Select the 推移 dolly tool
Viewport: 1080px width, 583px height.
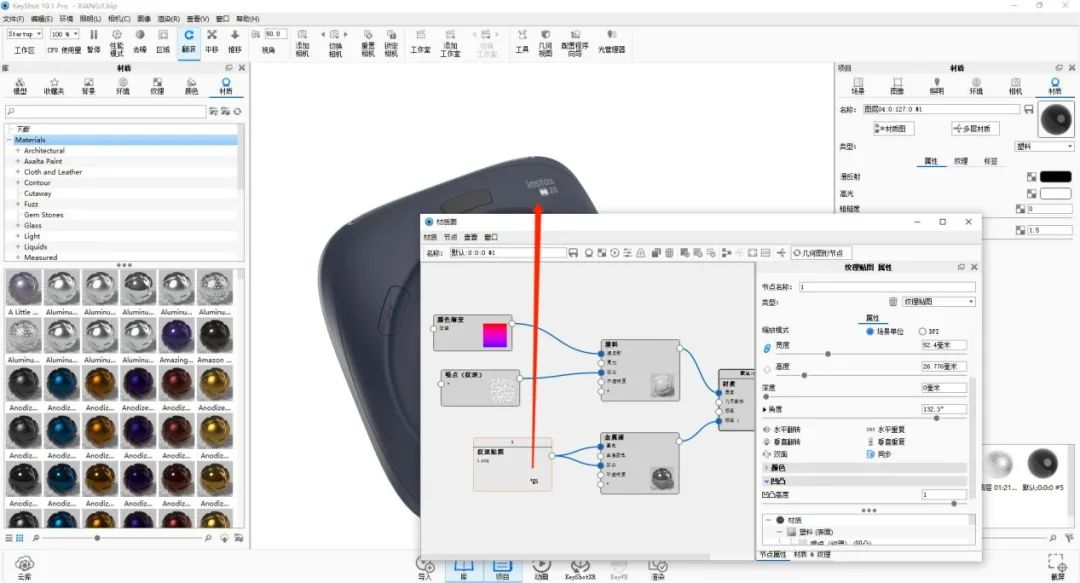(235, 35)
